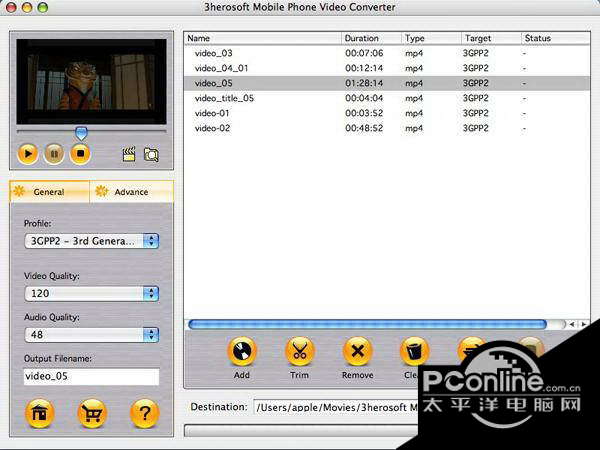
Task: Click the shopping cart purchase icon
Action: point(92,414)
